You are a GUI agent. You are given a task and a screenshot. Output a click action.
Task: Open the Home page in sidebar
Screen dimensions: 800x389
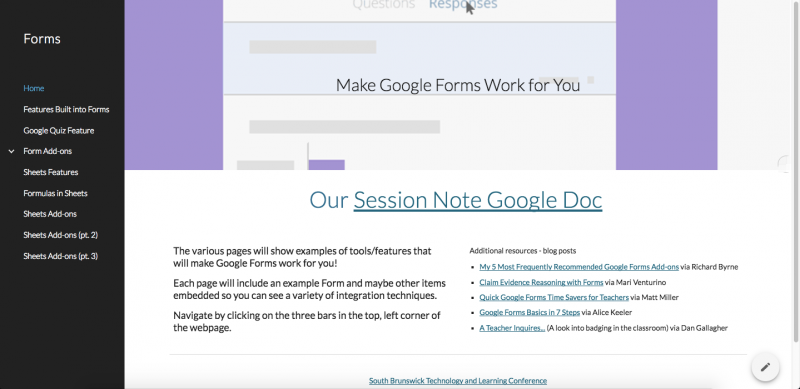[34, 88]
